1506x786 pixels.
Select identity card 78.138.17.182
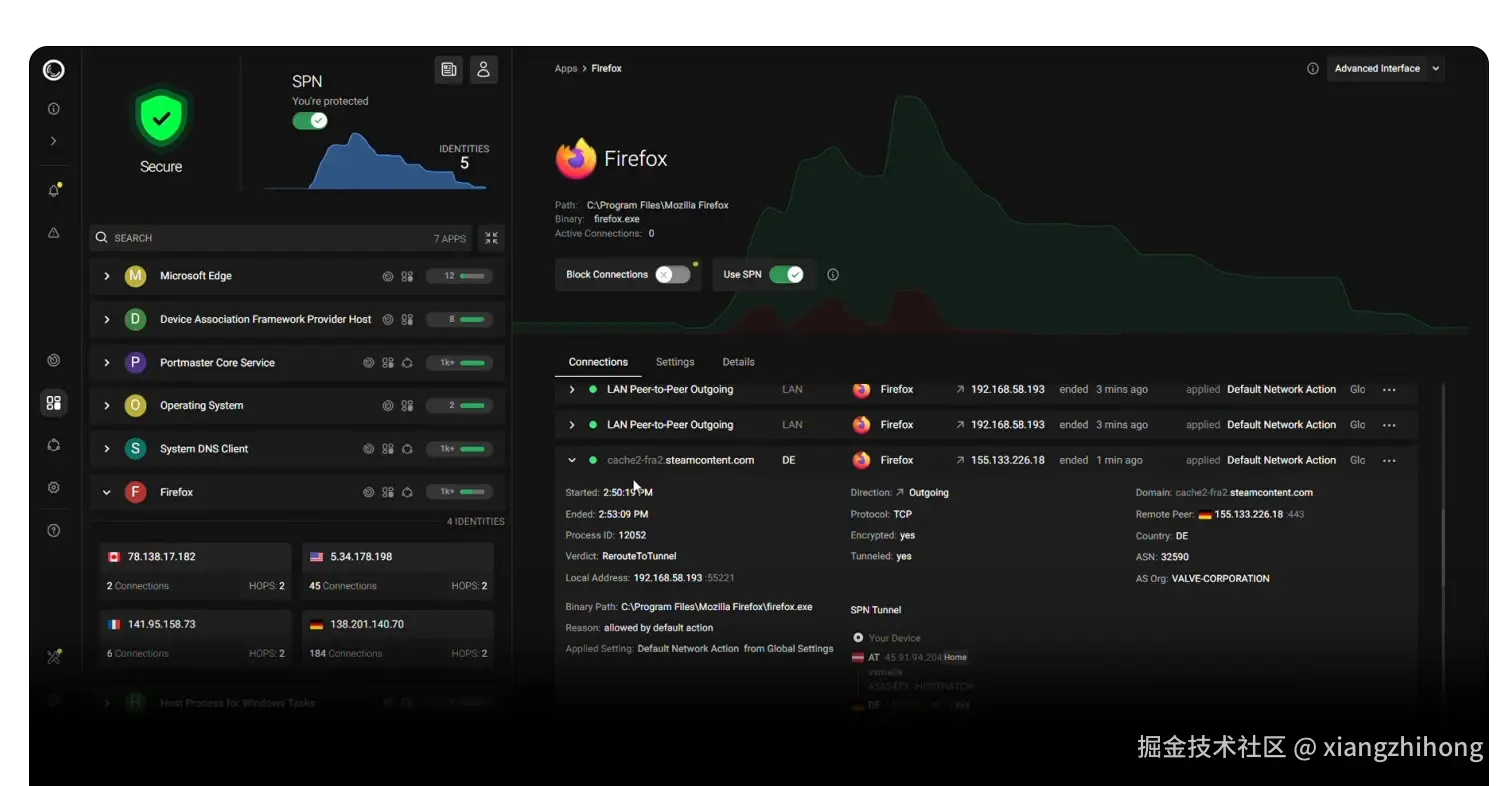[195, 571]
